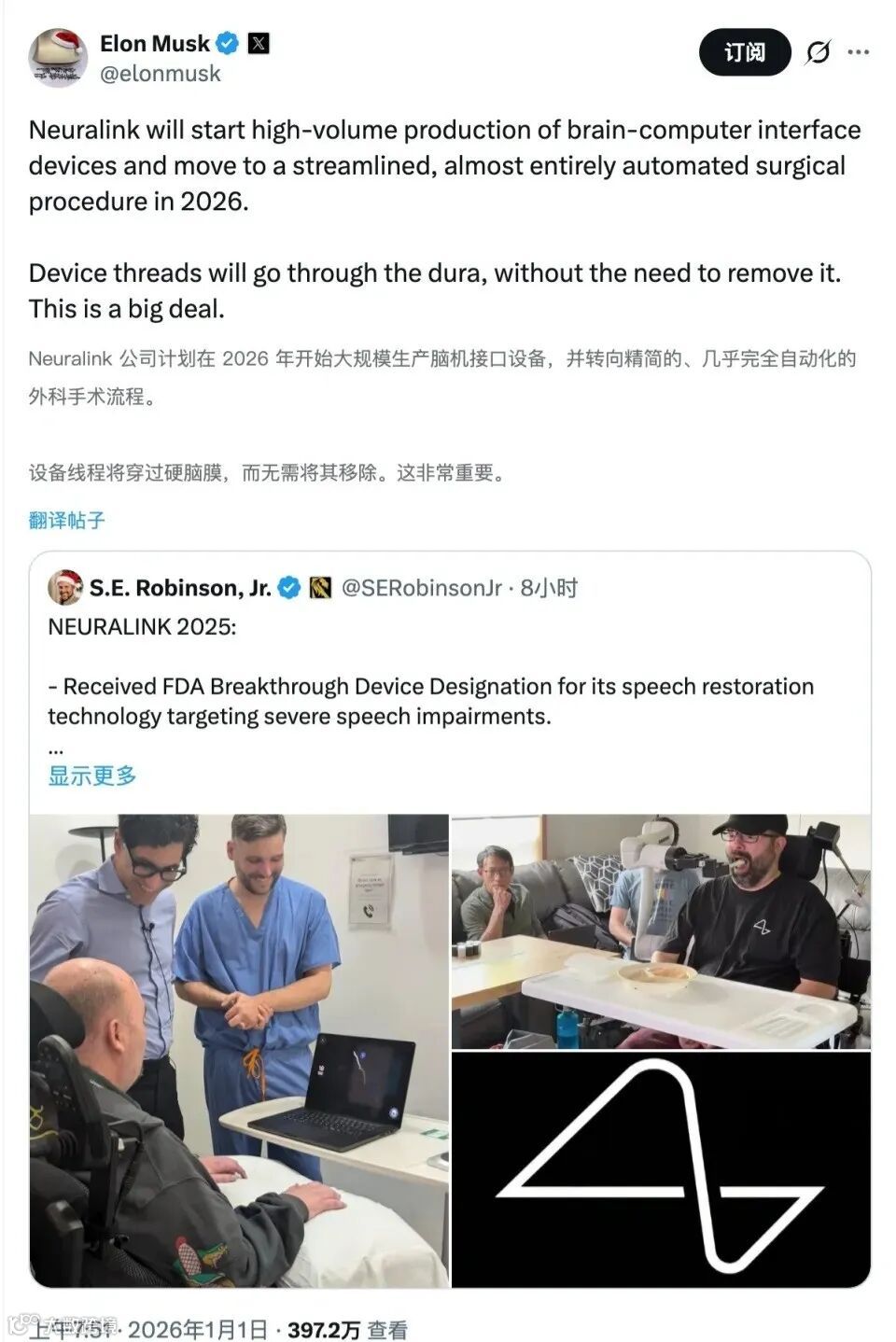This screenshot has height=1342, width=896.
Task: Open Elon Musk's profile avatar
Action: 58,58
